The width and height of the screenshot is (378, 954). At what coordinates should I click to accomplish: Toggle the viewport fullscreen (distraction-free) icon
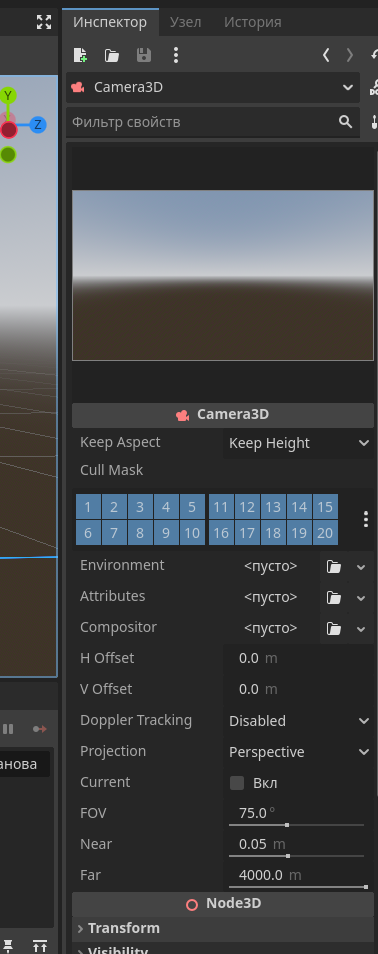click(x=44, y=23)
